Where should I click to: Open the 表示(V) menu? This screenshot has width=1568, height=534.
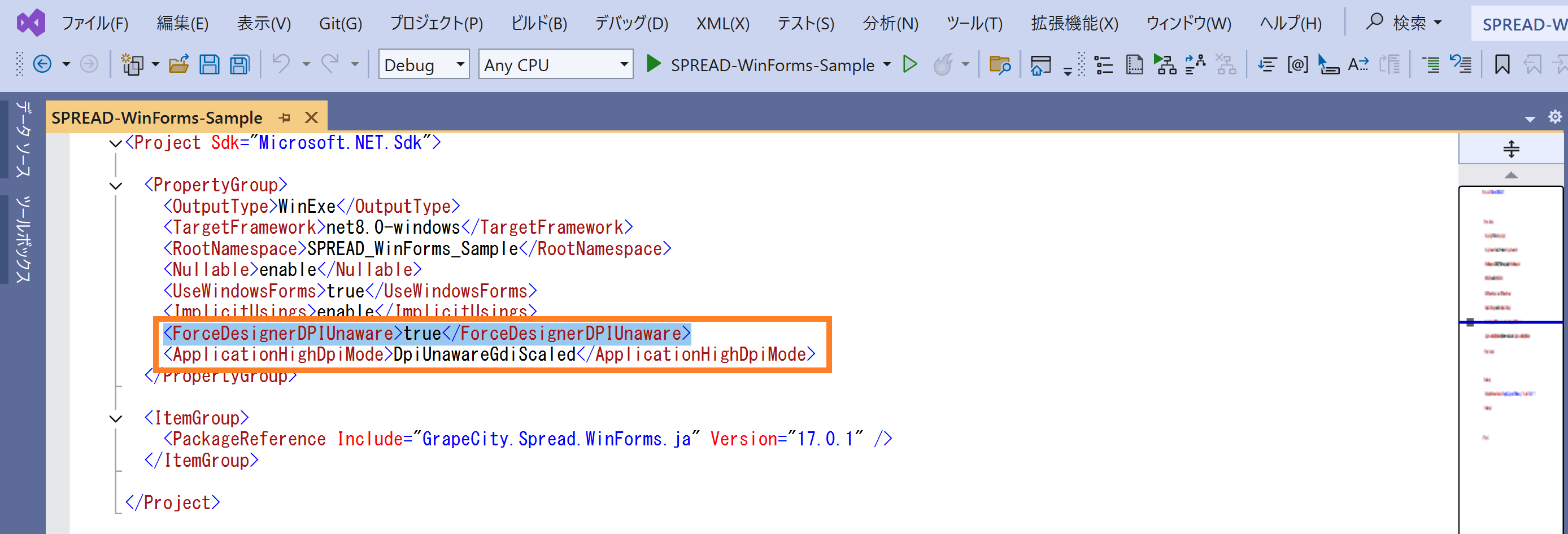tap(264, 23)
